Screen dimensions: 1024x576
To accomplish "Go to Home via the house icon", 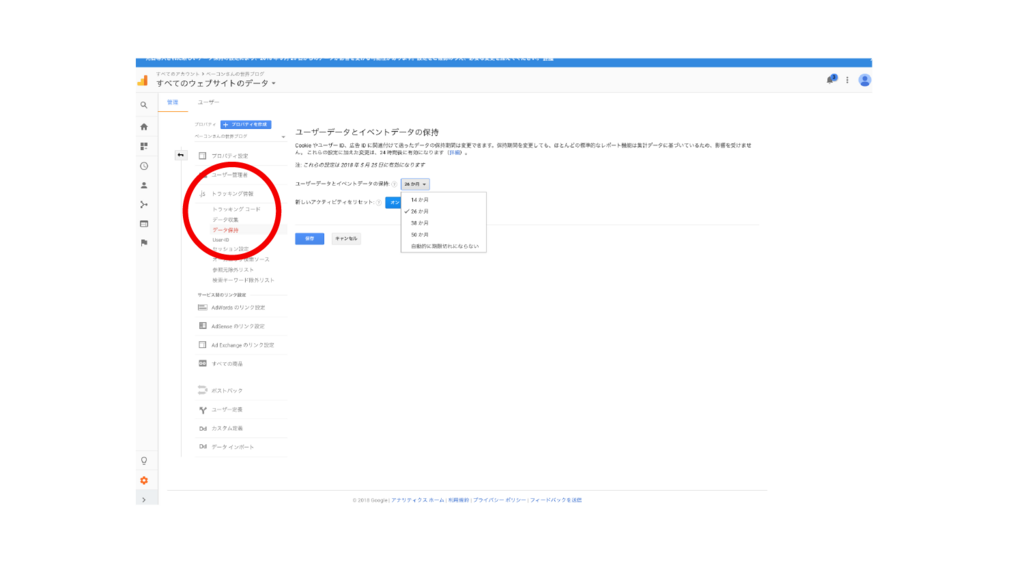I will pos(144,127).
